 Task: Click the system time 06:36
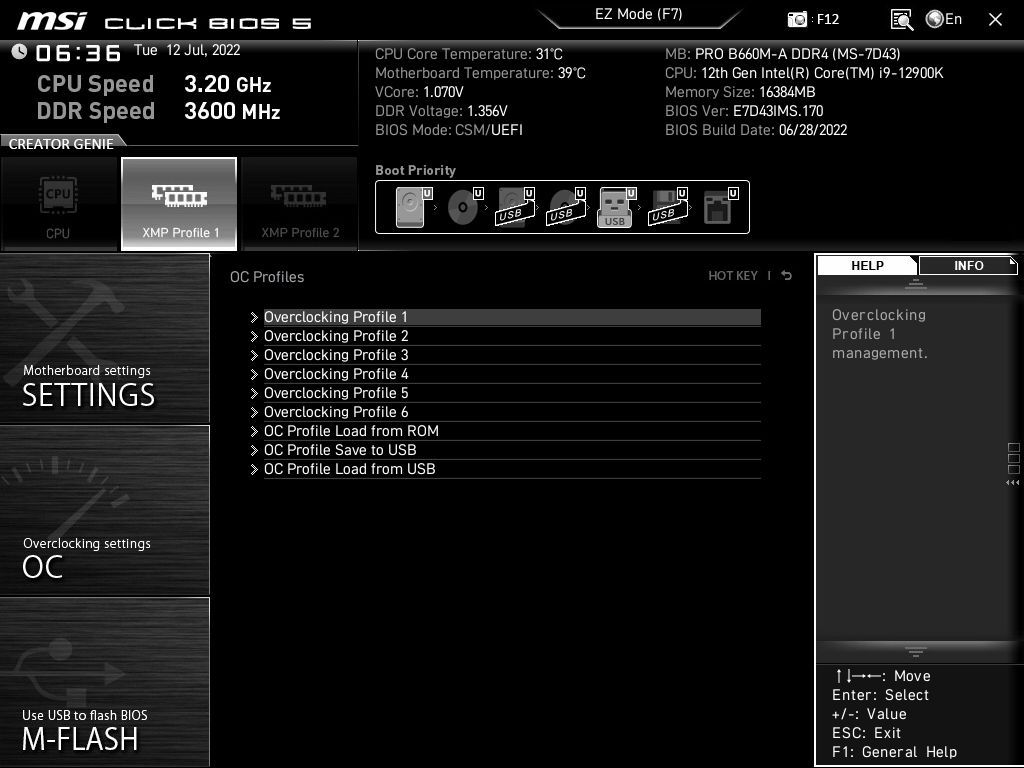78,53
